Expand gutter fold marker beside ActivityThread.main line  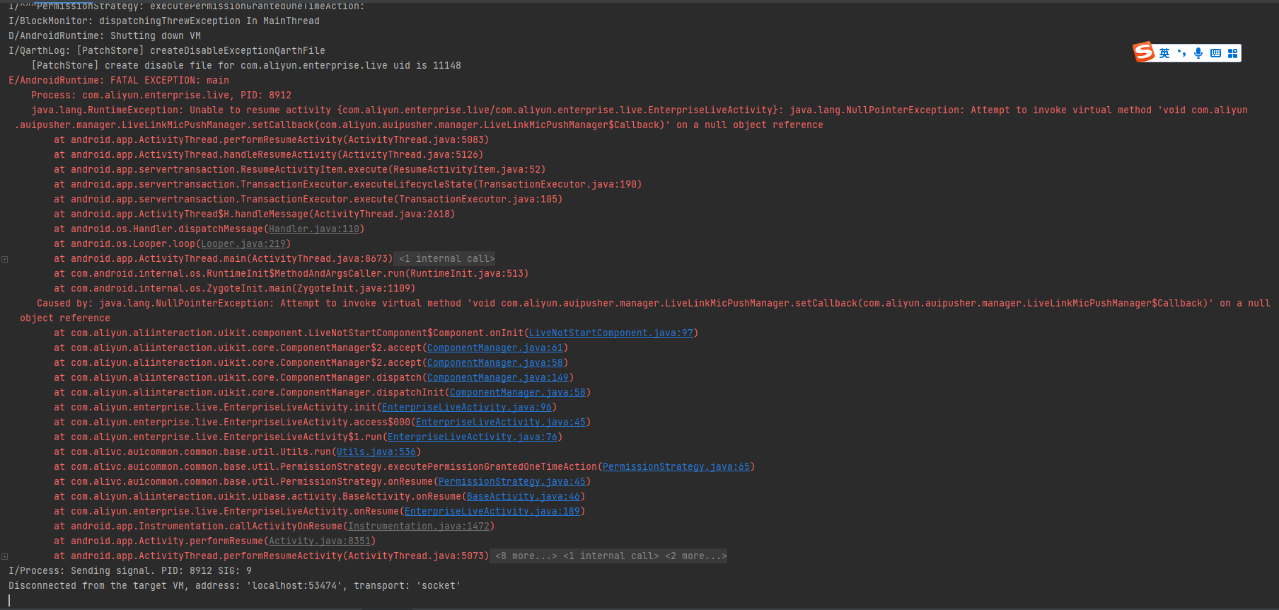point(5,259)
